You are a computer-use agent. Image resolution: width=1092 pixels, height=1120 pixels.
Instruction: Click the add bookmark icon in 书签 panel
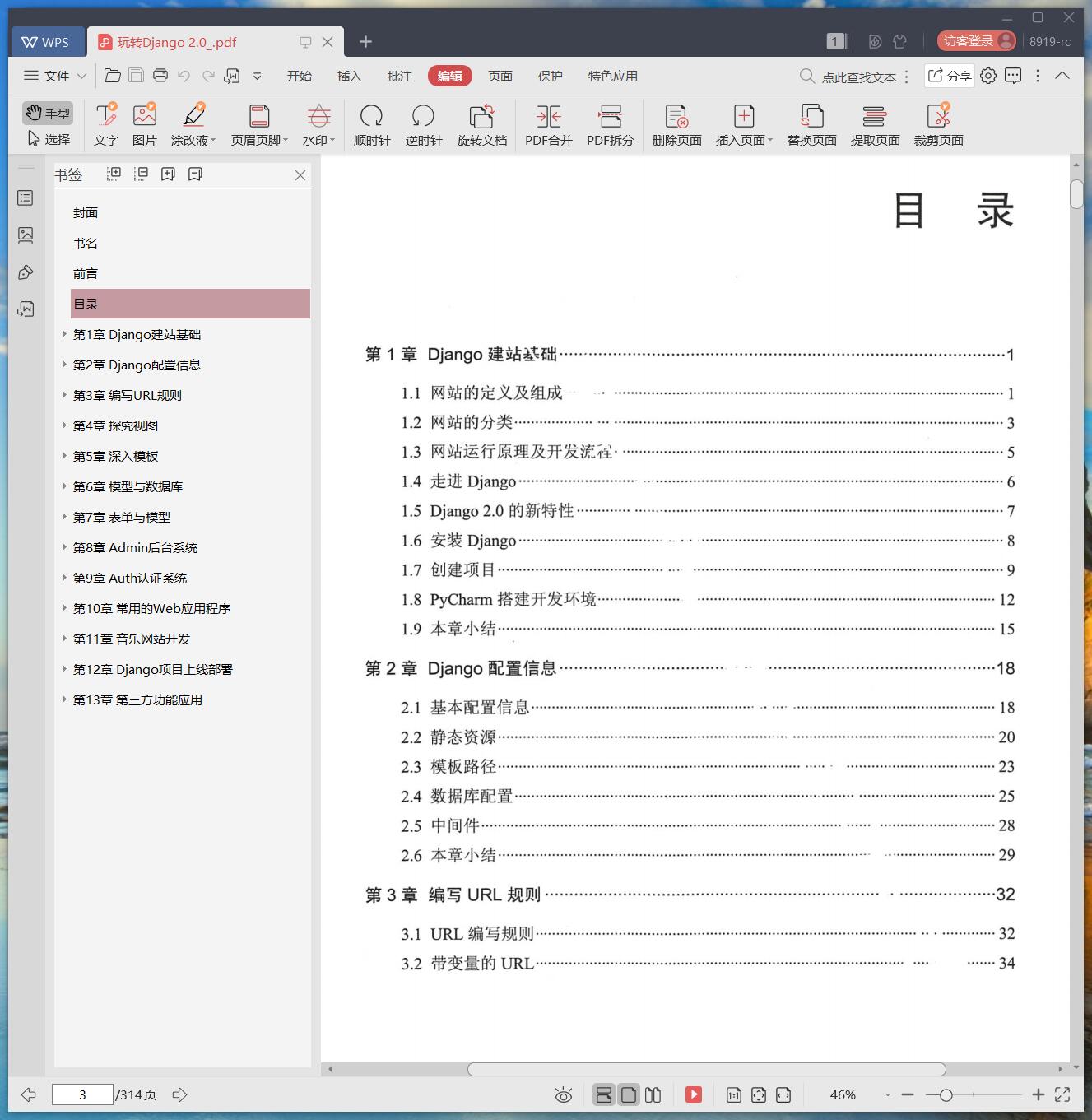pos(168,174)
